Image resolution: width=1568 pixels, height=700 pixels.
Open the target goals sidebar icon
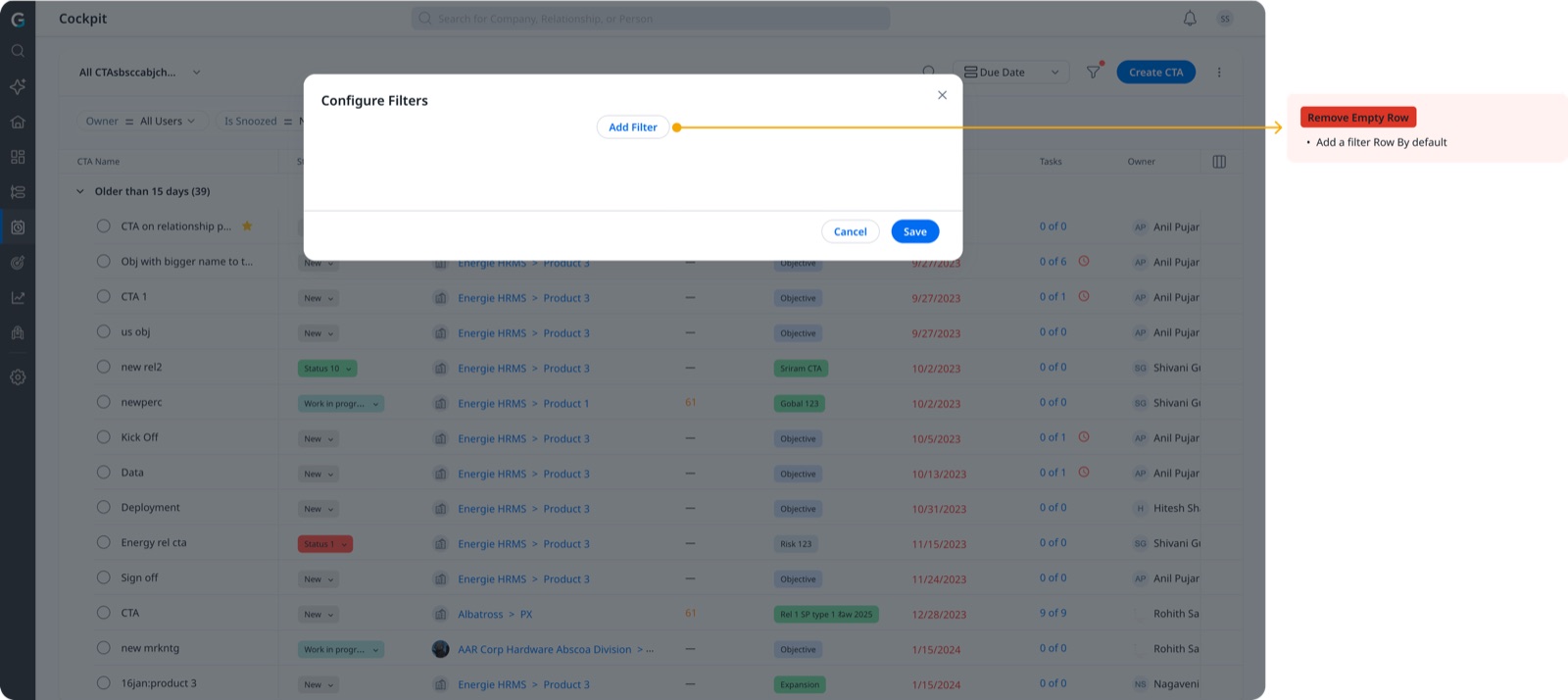click(18, 263)
